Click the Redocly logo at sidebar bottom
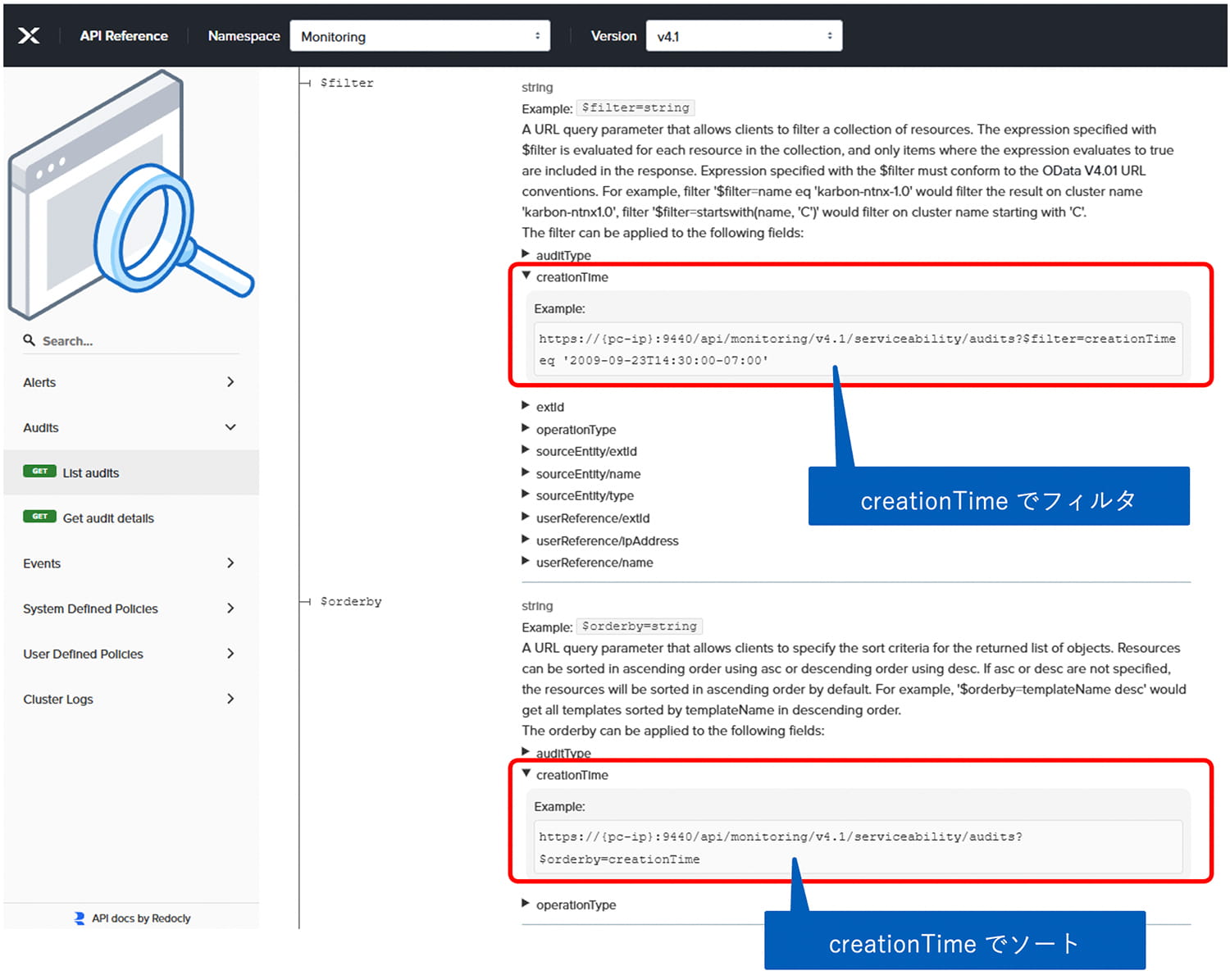The width and height of the screenshot is (1230, 980). (x=80, y=918)
